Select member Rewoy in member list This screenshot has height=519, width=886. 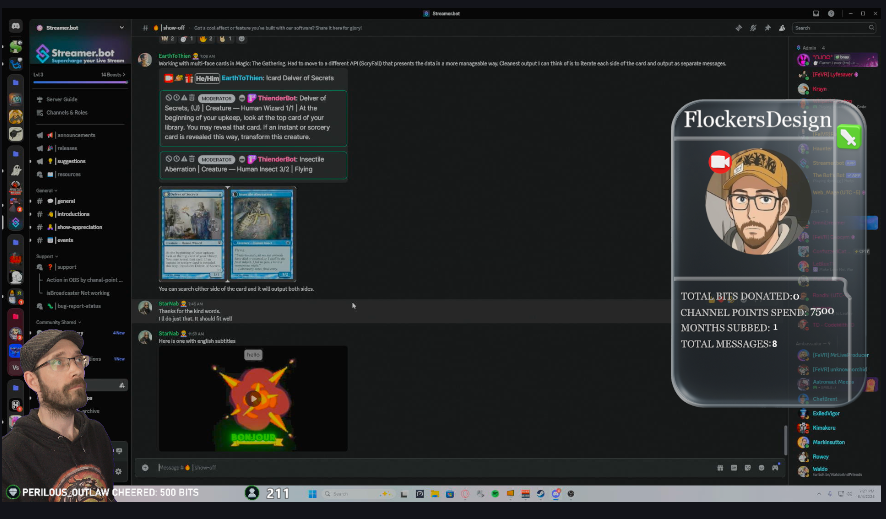[x=820, y=457]
